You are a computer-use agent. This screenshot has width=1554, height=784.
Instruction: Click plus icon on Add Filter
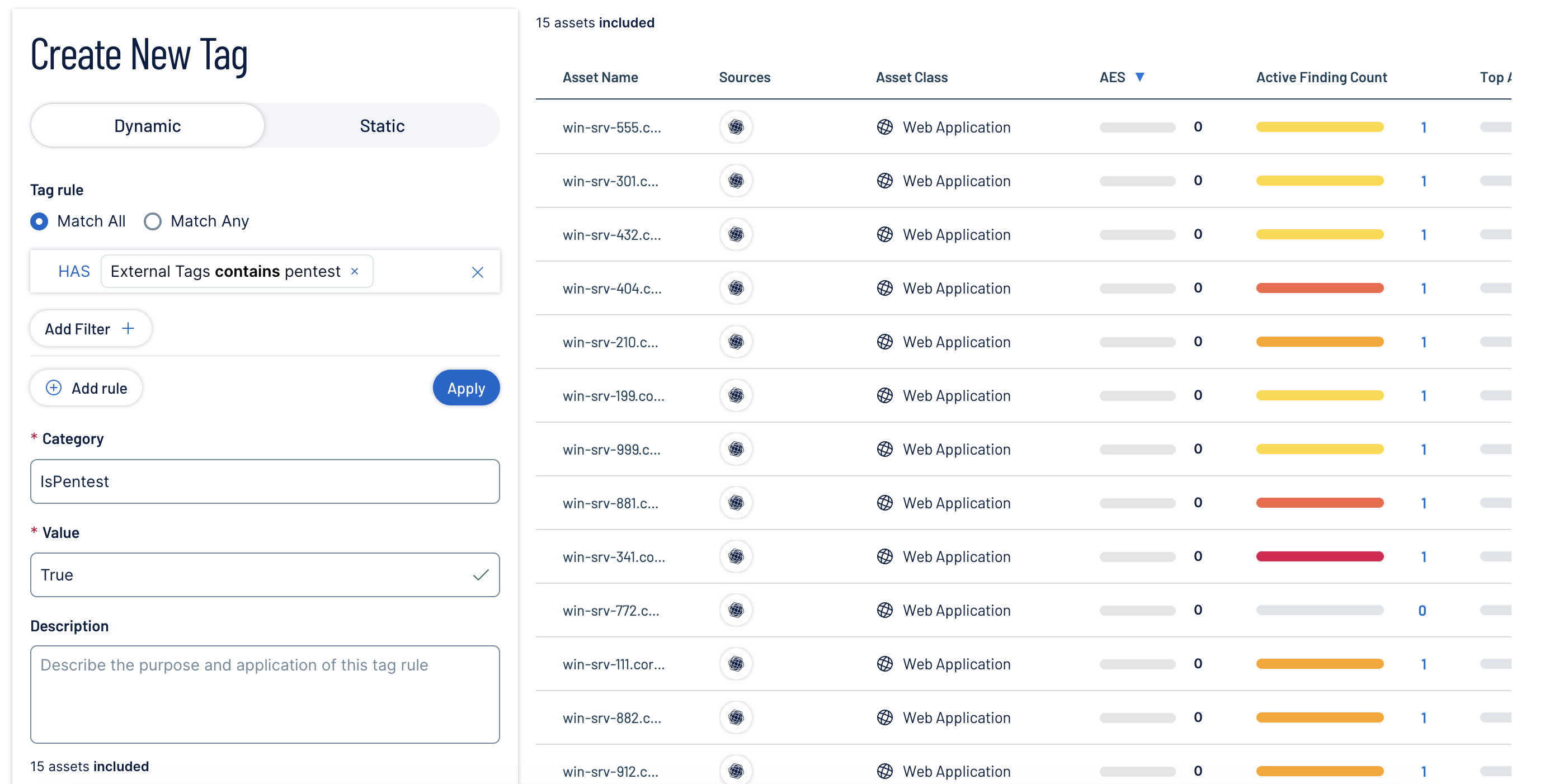128,329
